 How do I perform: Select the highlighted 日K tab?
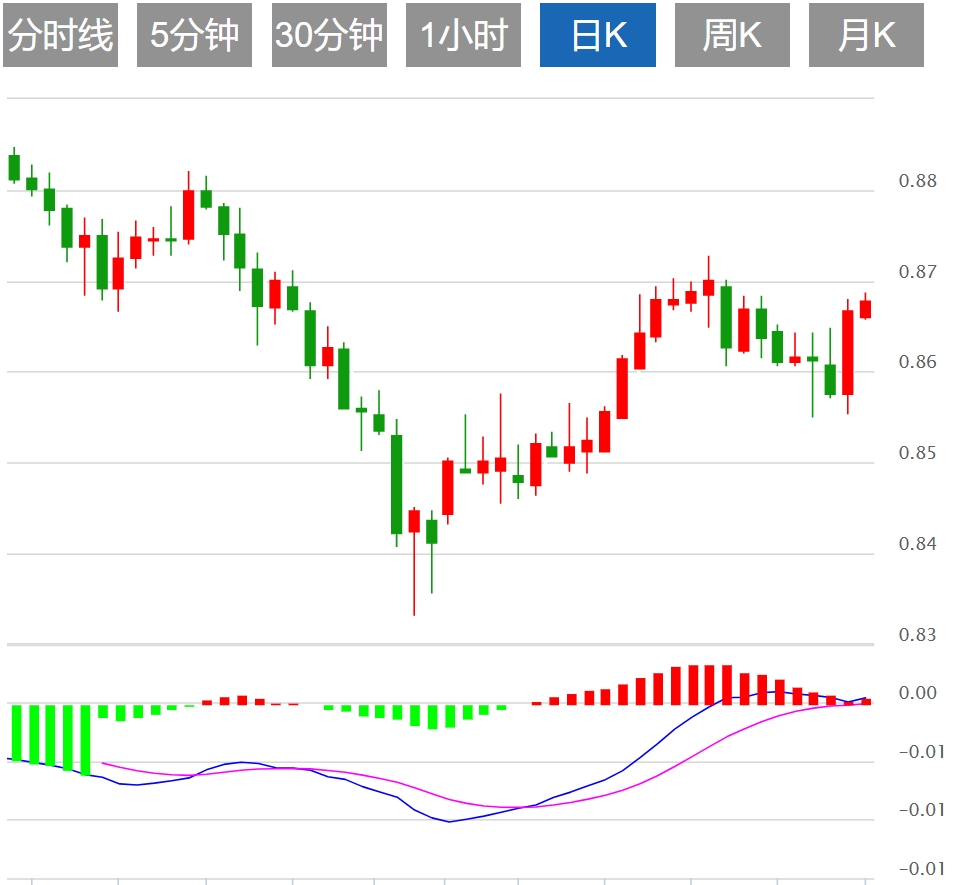coord(597,35)
